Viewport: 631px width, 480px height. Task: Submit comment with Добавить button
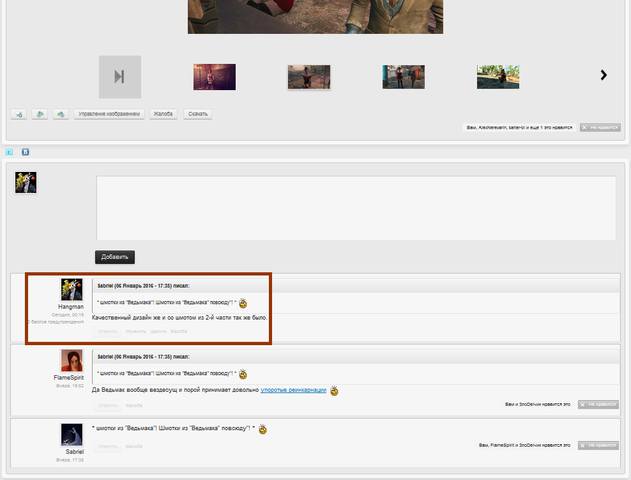[115, 257]
